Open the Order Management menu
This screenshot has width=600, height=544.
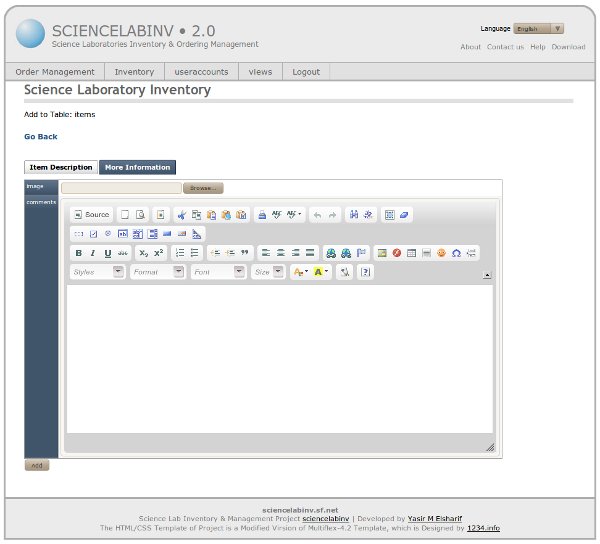[x=55, y=72]
